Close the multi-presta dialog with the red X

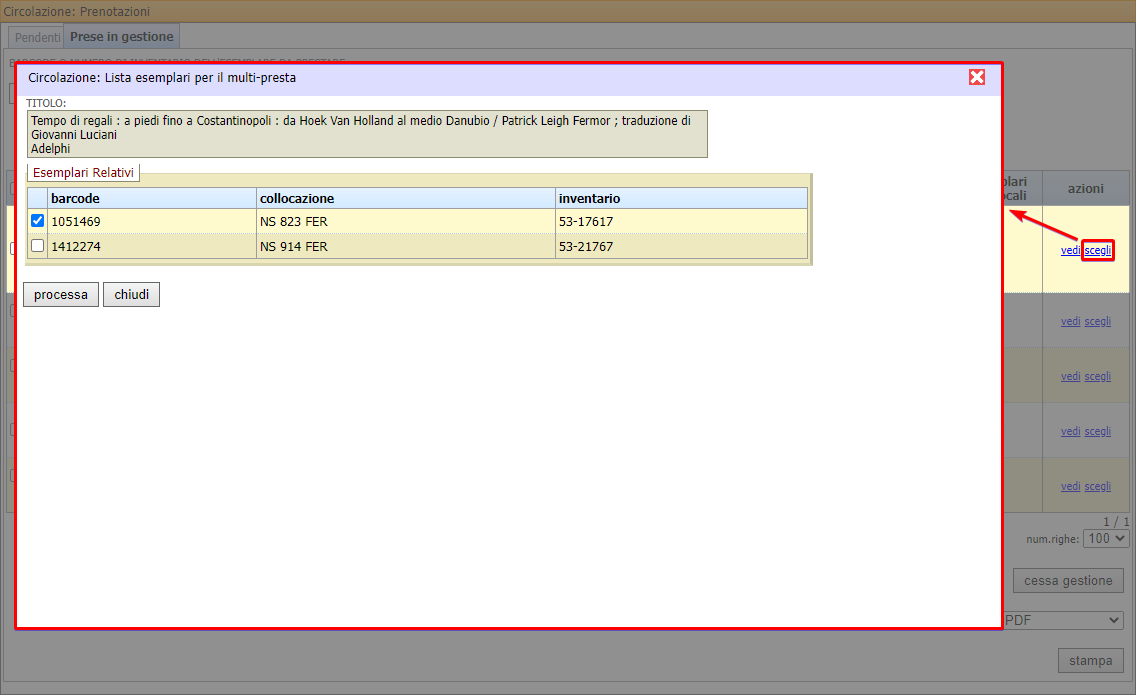976,77
